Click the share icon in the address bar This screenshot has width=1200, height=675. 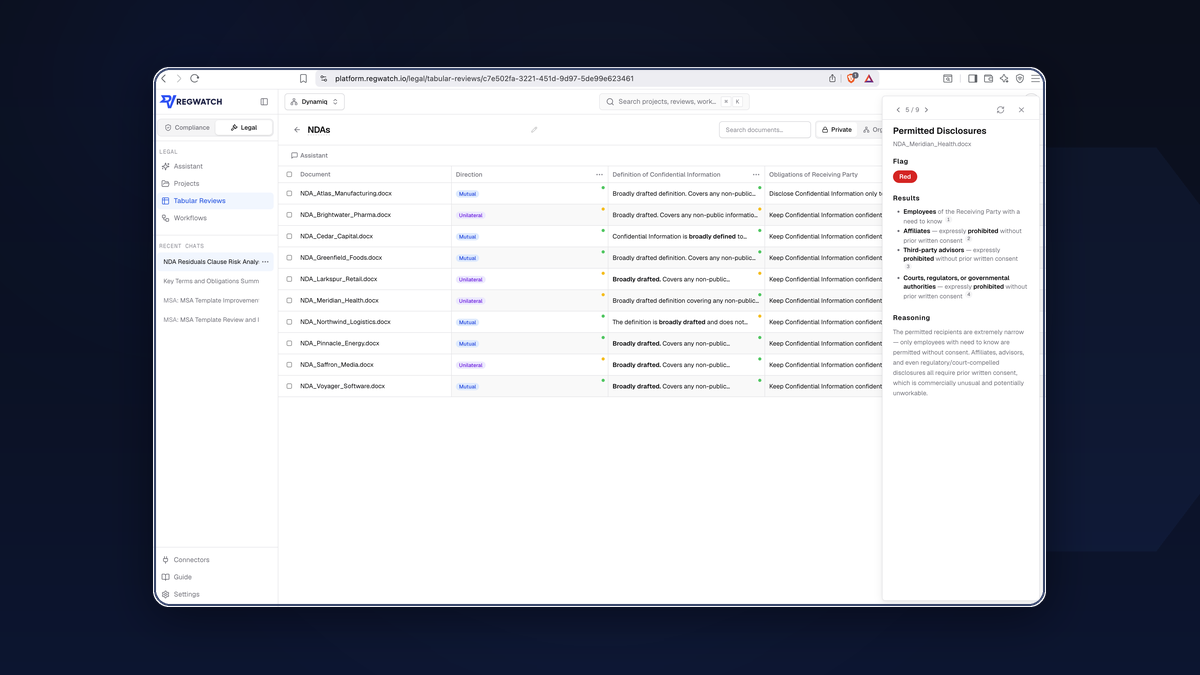coord(832,78)
